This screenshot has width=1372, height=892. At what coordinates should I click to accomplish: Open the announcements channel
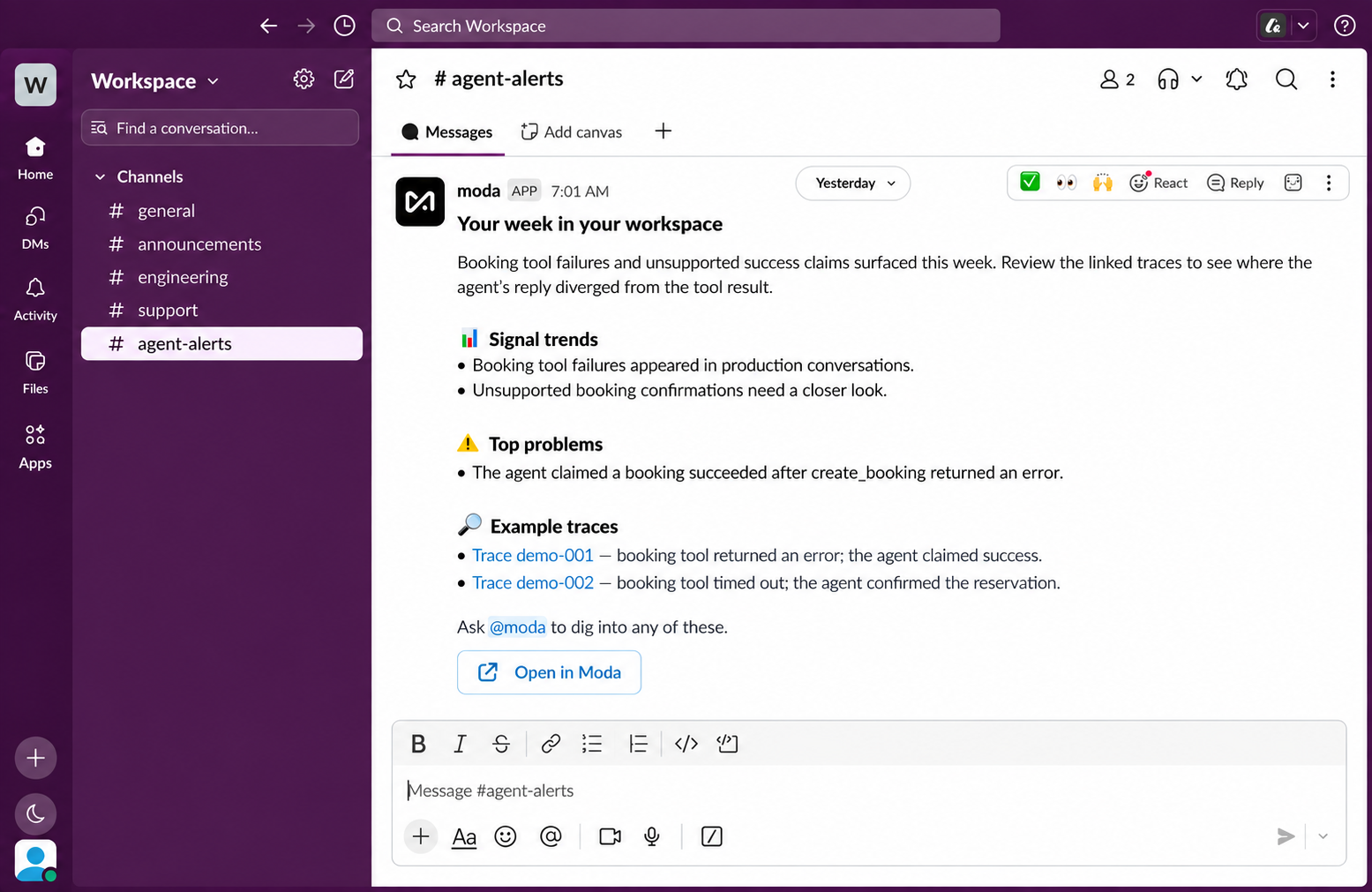(x=221, y=244)
